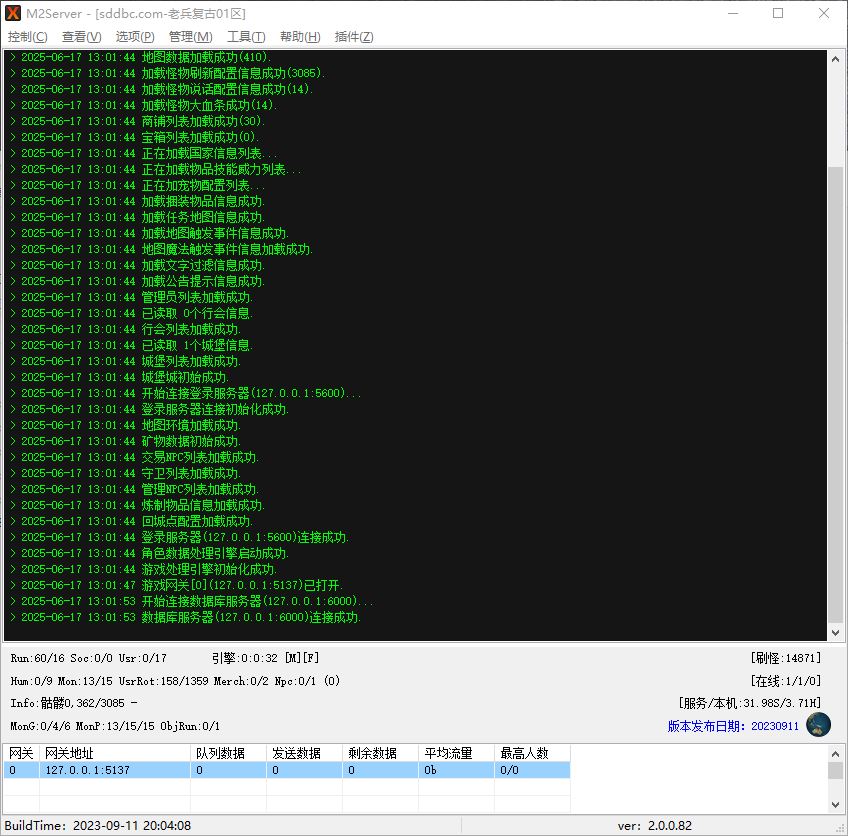This screenshot has height=836, width=848.
Task: Click log line 数据库服务器(127.0.0.1:6000)连接成功
Action: (186, 617)
